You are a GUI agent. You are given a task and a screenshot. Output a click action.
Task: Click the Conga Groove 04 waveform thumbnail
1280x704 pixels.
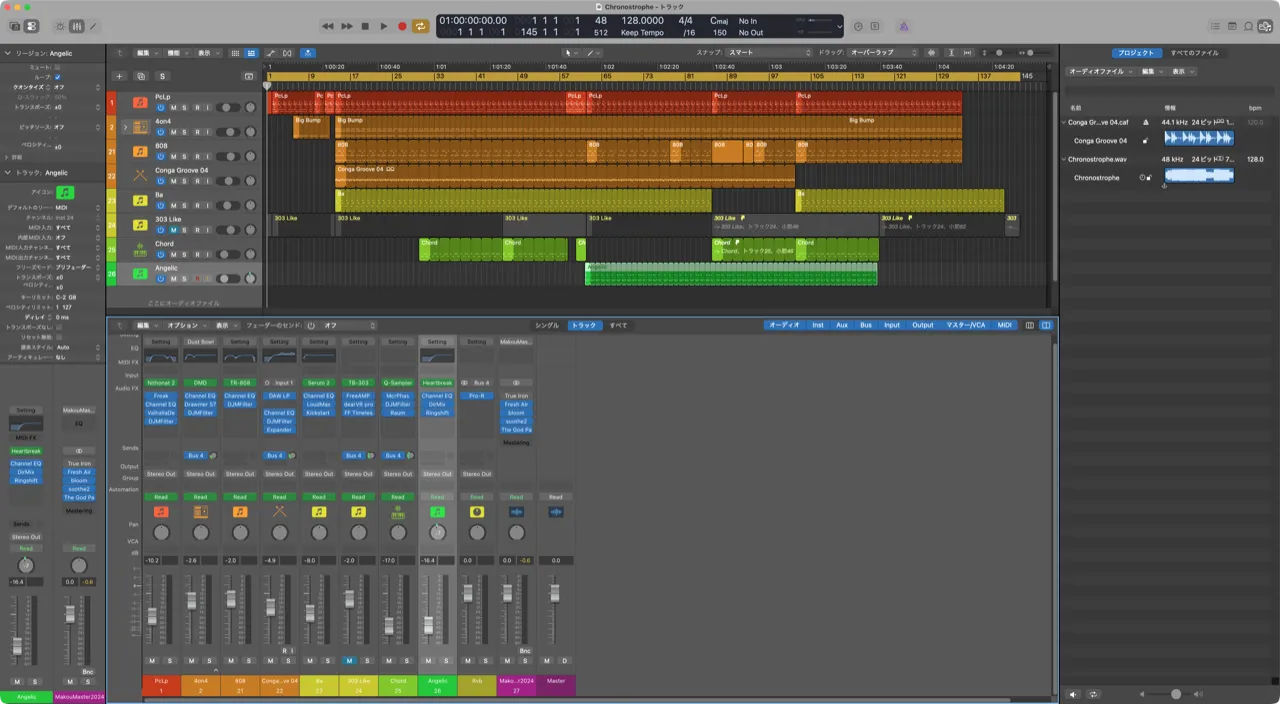1198,139
